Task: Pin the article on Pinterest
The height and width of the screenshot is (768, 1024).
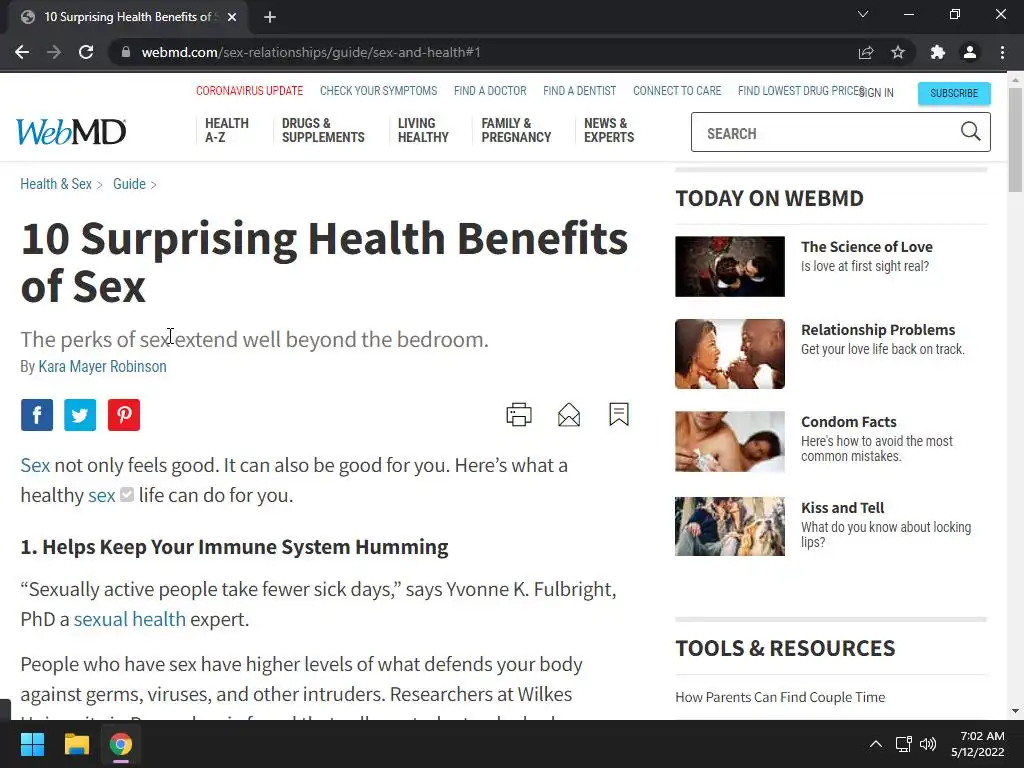Action: (x=123, y=415)
